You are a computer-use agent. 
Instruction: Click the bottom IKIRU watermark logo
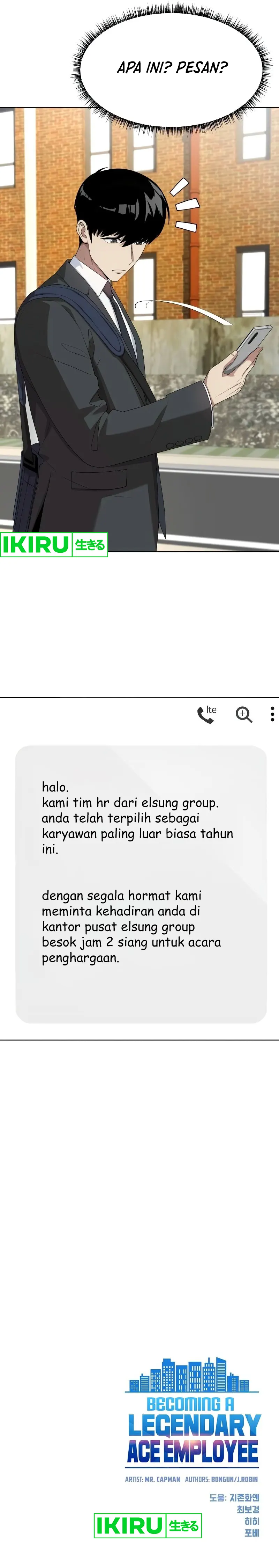129,1525
